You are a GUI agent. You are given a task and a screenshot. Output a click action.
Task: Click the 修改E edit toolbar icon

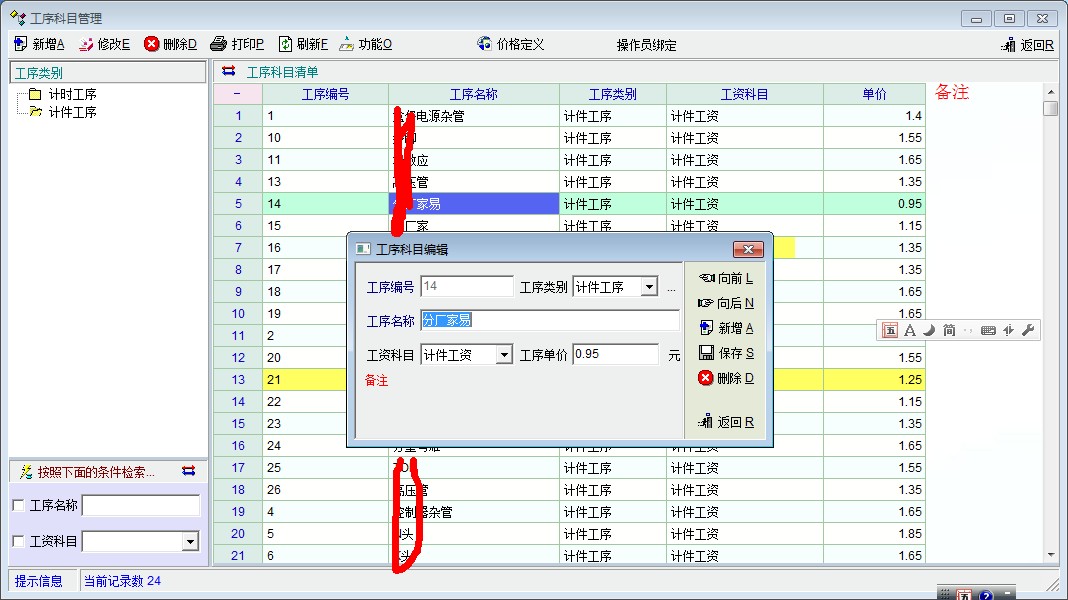pos(86,44)
